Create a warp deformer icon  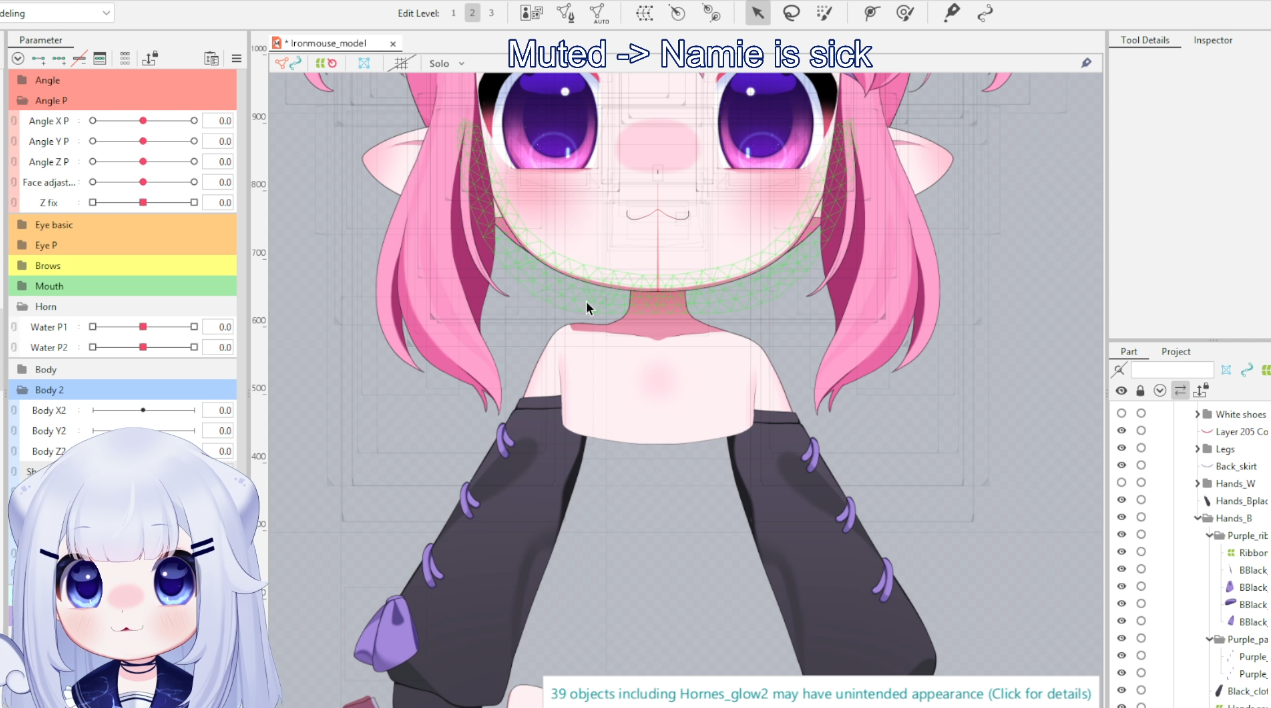[645, 13]
